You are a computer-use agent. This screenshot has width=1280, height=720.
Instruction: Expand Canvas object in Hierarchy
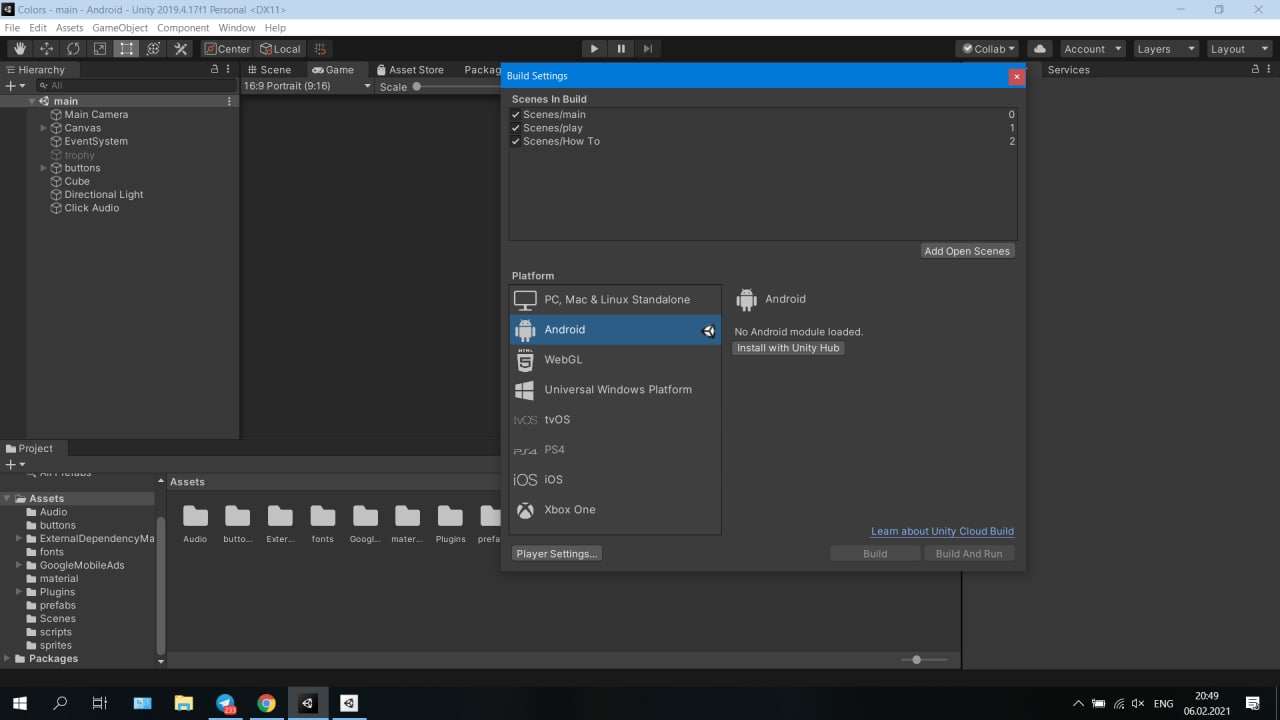[x=44, y=128]
